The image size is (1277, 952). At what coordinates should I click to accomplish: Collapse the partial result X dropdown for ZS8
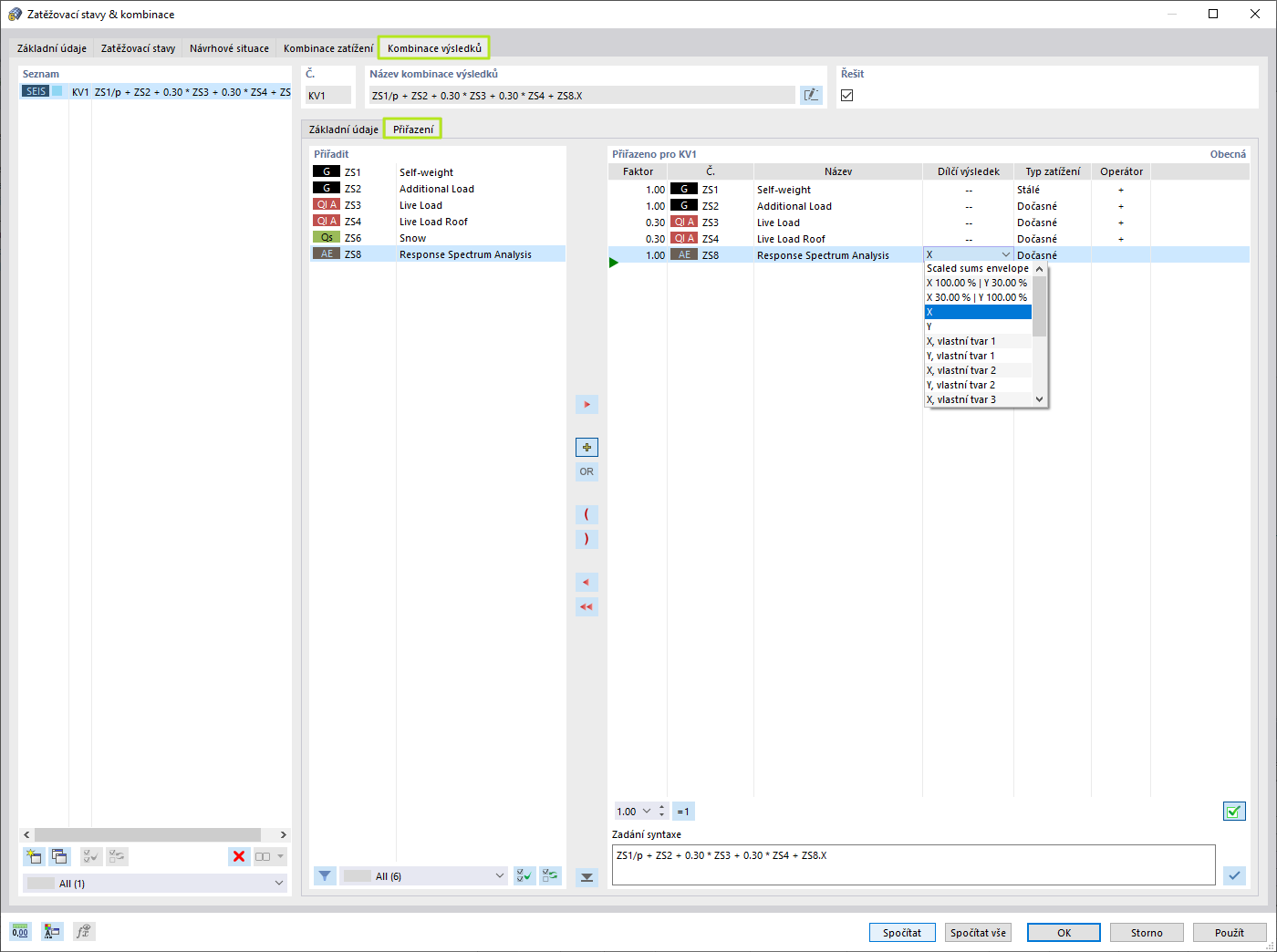1006,255
